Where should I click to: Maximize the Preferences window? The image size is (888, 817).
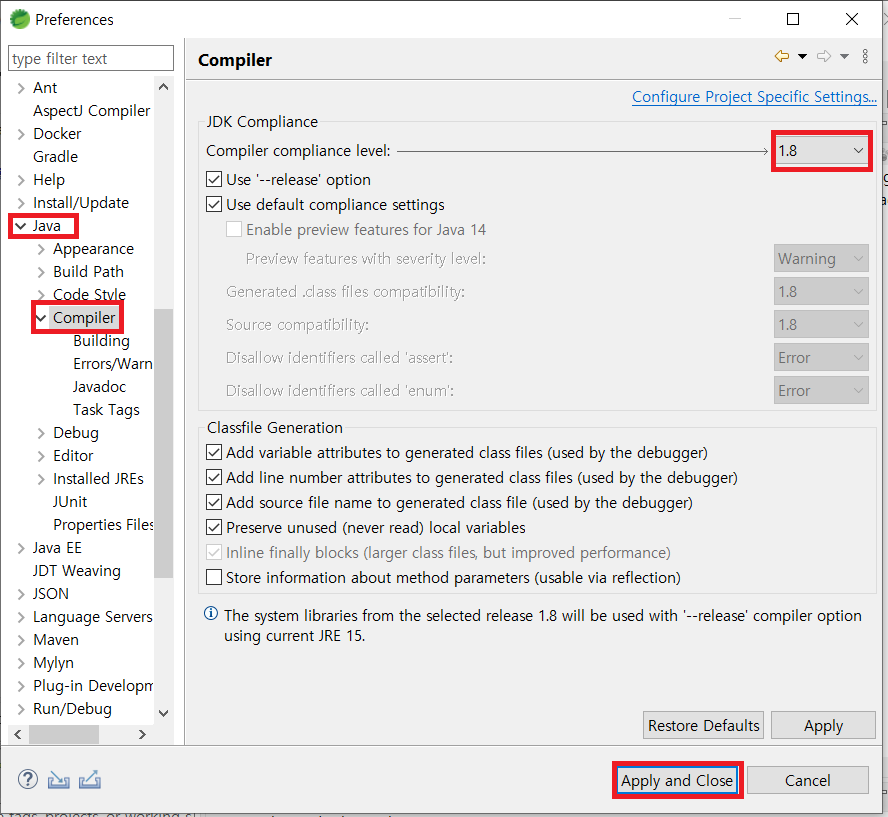[793, 19]
